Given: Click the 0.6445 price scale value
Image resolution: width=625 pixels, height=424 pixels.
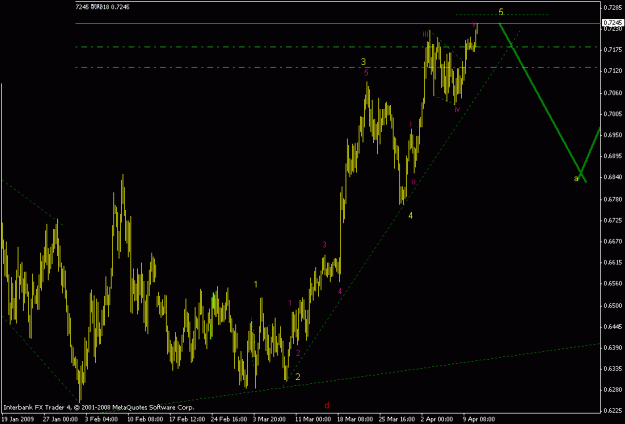Looking at the screenshot, I should pos(613,327).
